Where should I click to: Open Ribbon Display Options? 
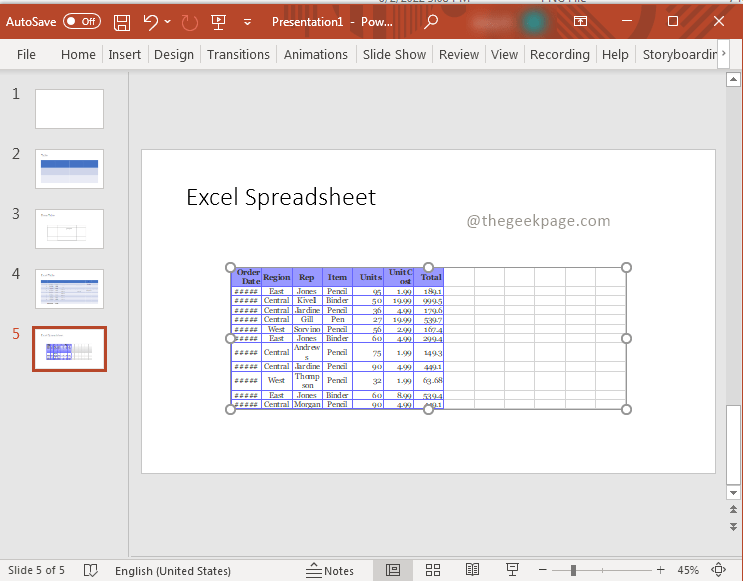[x=580, y=21]
